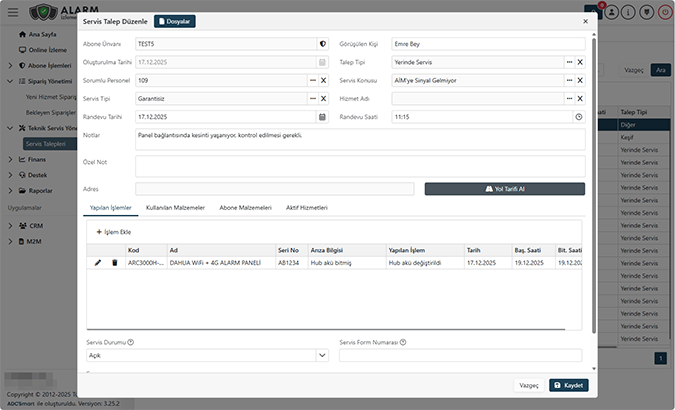This screenshot has height=410, width=675.
Task: Open the Aktif Hizmetleri tab
Action: 307,207
